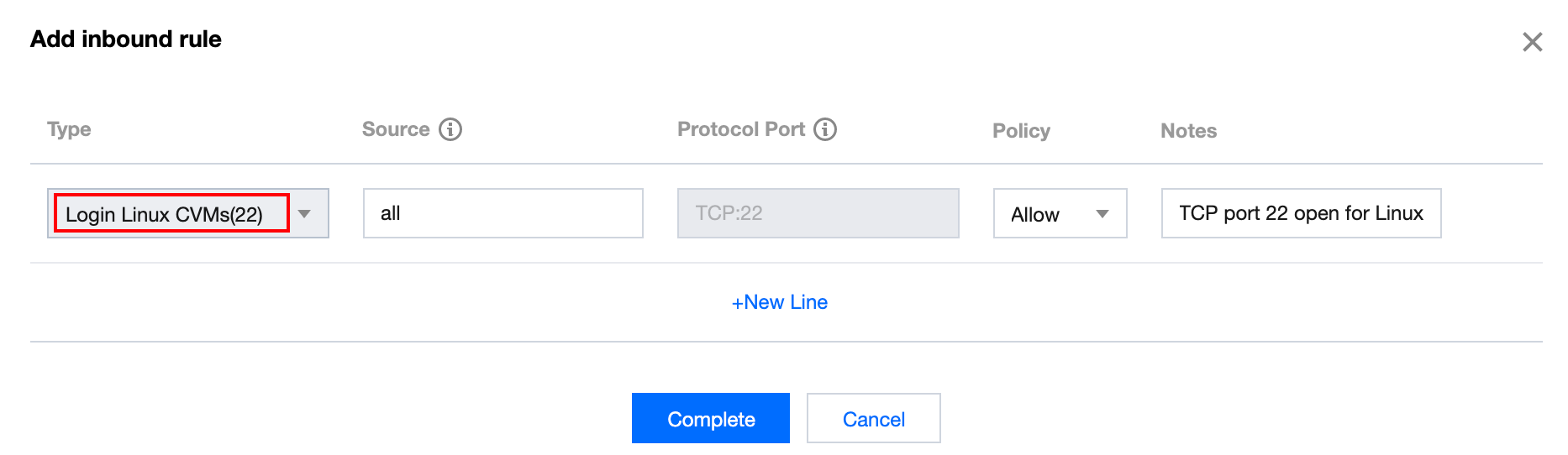
Task: Cancel adding the inbound rule
Action: [x=873, y=419]
